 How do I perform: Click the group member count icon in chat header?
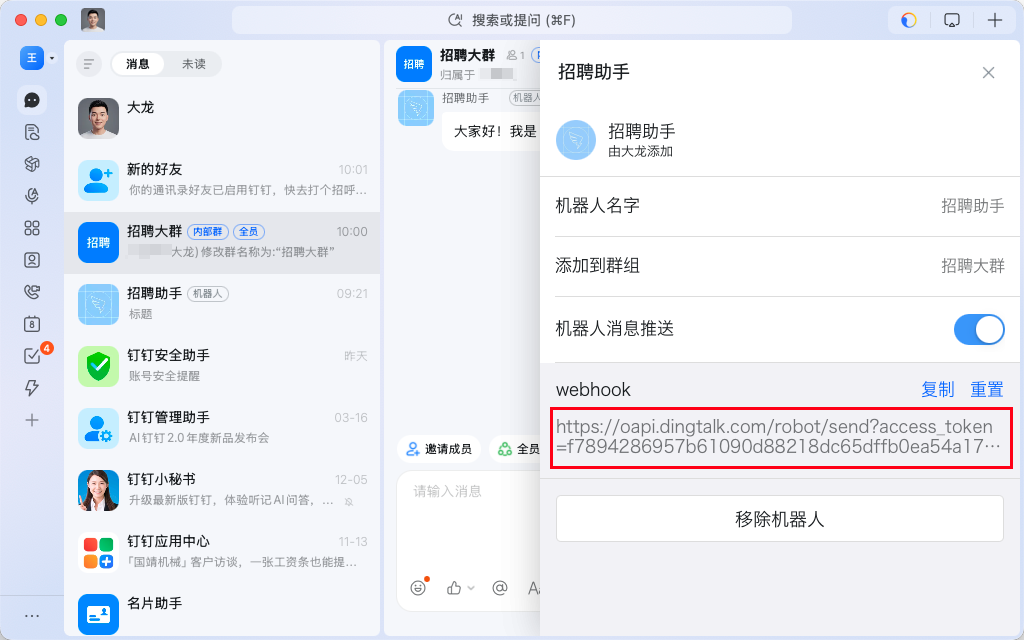click(516, 55)
